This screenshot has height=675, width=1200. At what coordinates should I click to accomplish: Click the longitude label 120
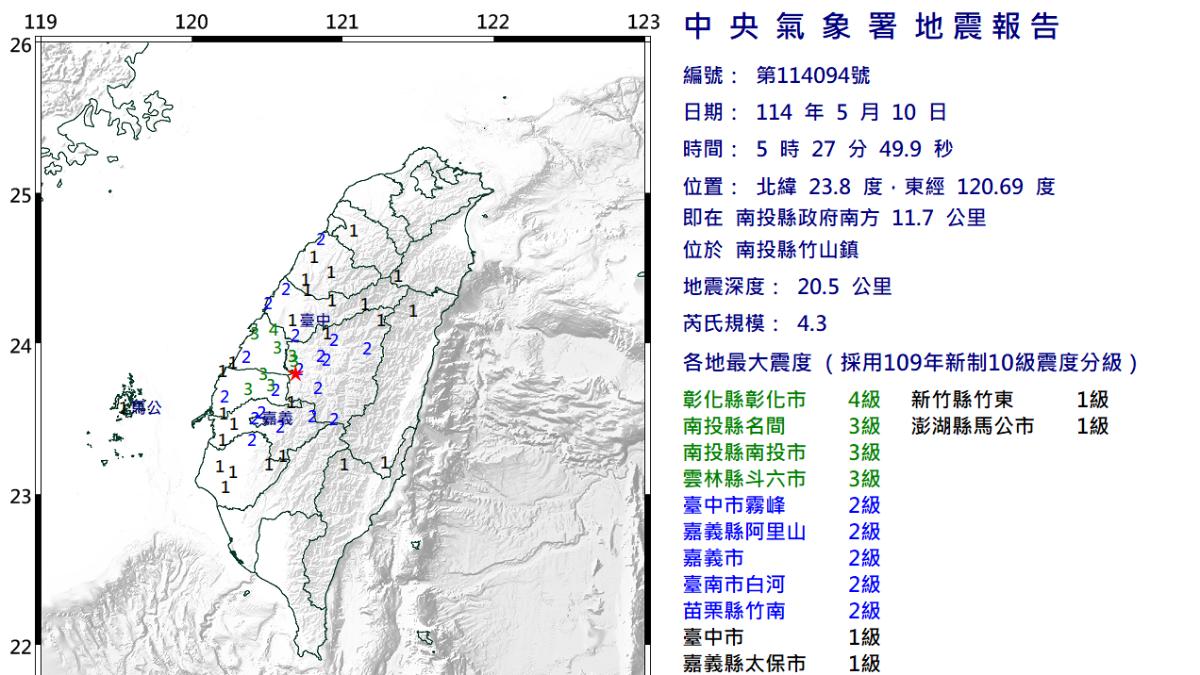190,23
